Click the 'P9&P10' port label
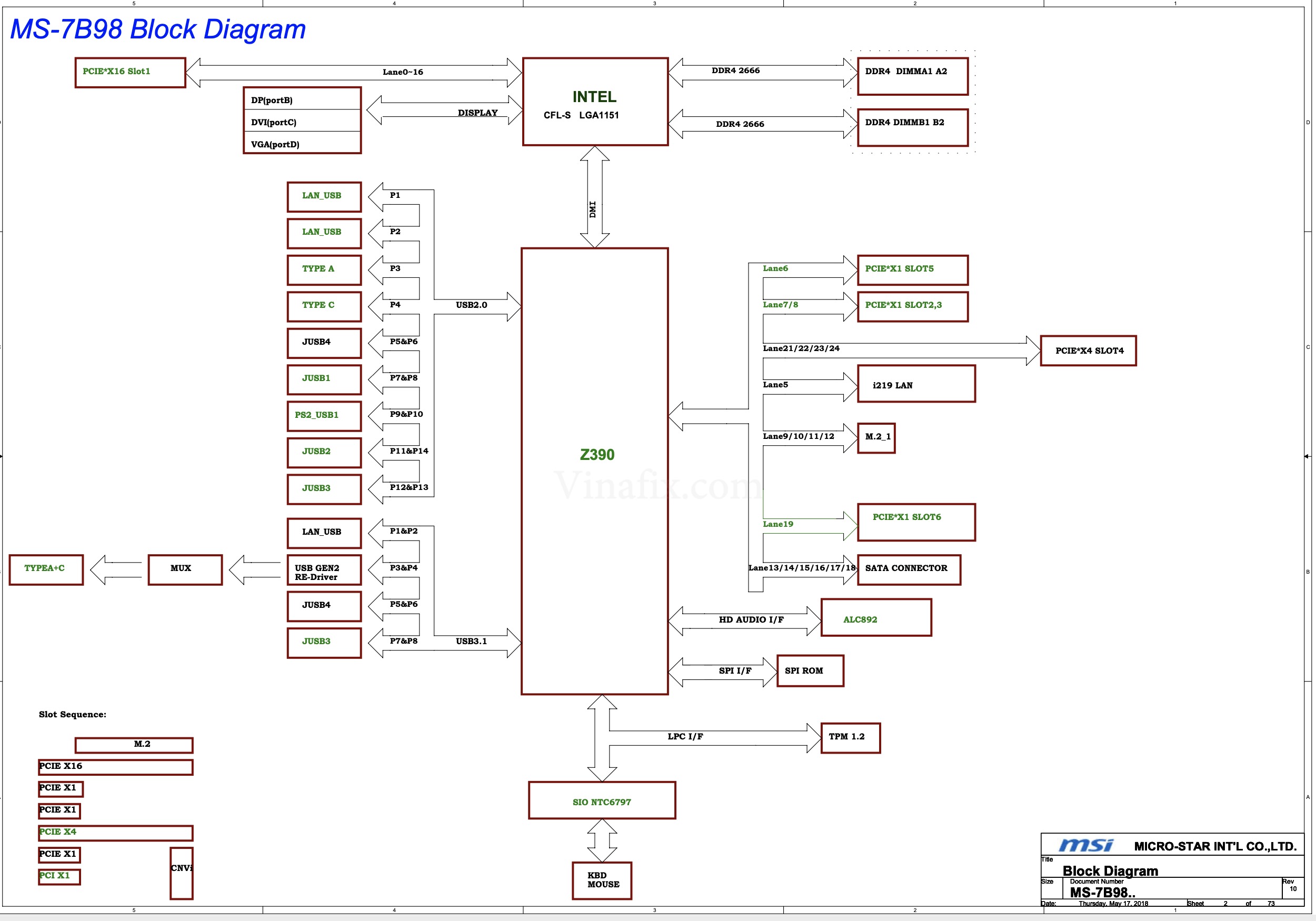 point(406,414)
